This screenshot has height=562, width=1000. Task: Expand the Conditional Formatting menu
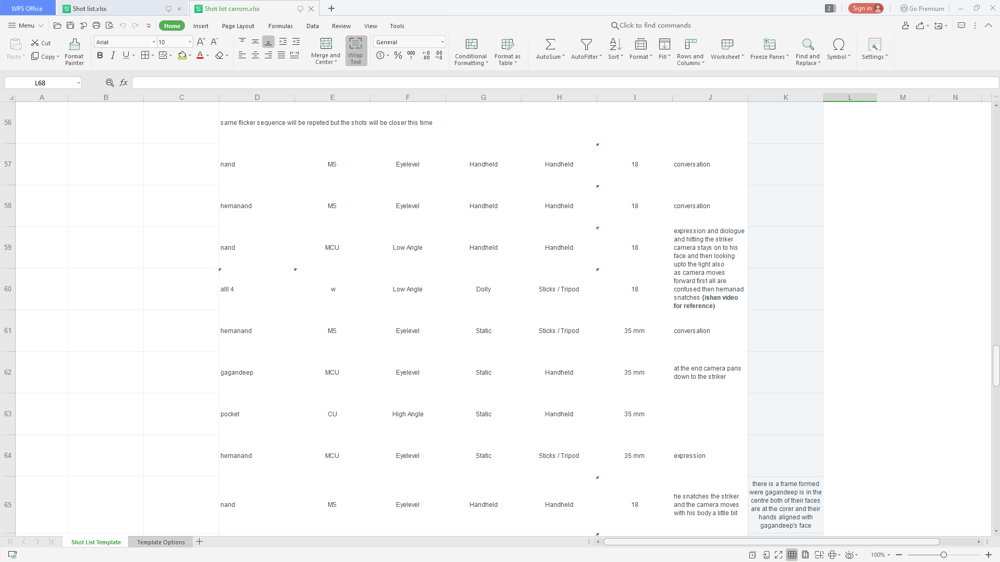[x=471, y=51]
